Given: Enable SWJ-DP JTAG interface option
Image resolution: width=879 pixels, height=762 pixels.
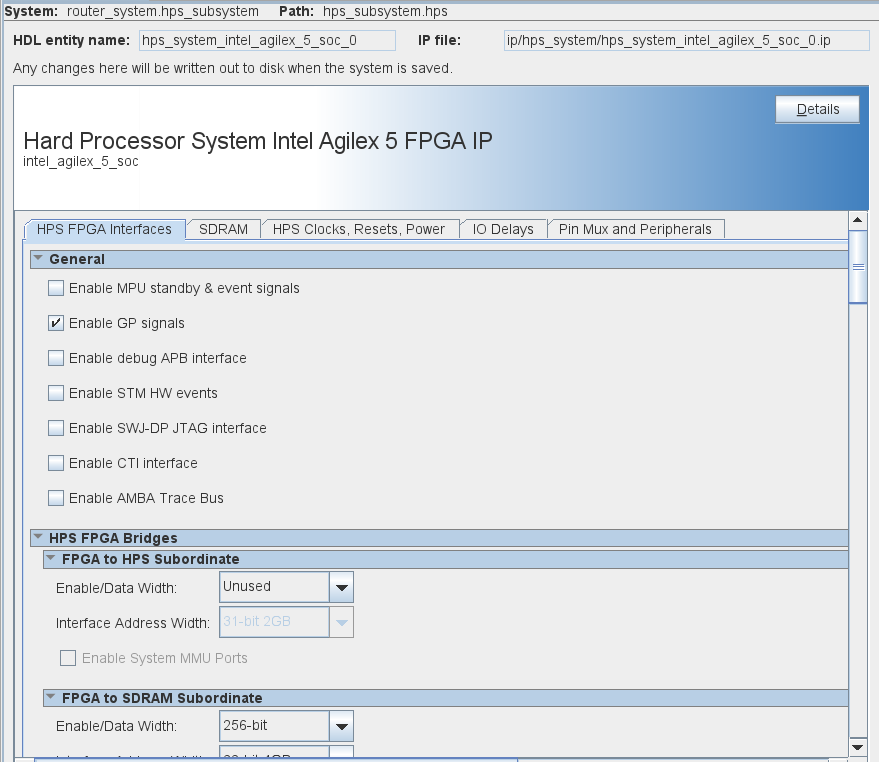Looking at the screenshot, I should [x=56, y=429].
